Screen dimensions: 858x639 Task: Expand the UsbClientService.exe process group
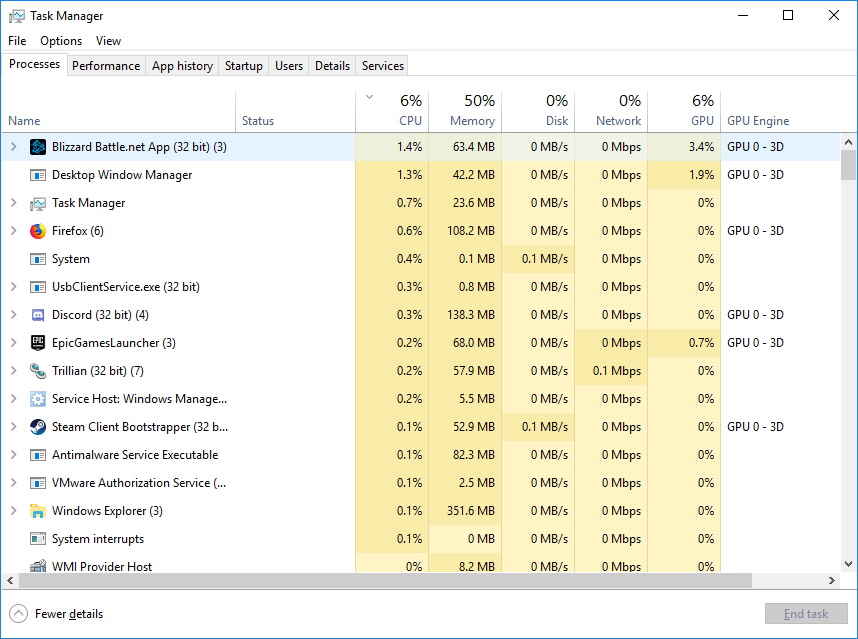14,287
